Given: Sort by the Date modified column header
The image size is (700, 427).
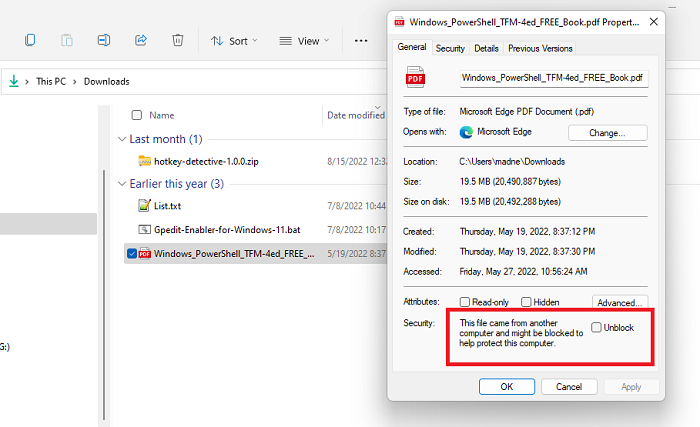Looking at the screenshot, I should pyautogui.click(x=356, y=115).
